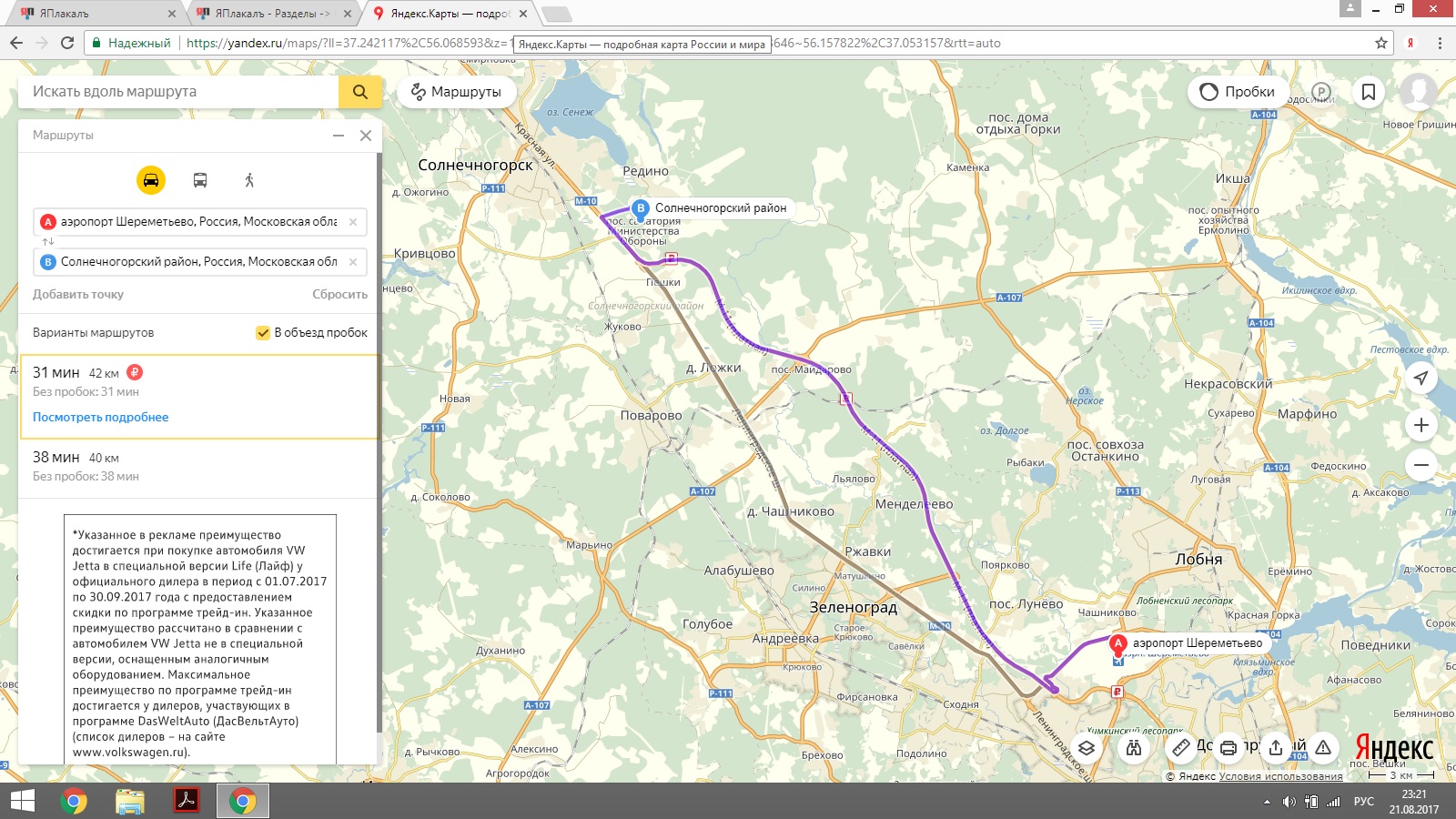Print the map using the printer icon
Image resolution: width=1456 pixels, height=819 pixels.
[1228, 748]
